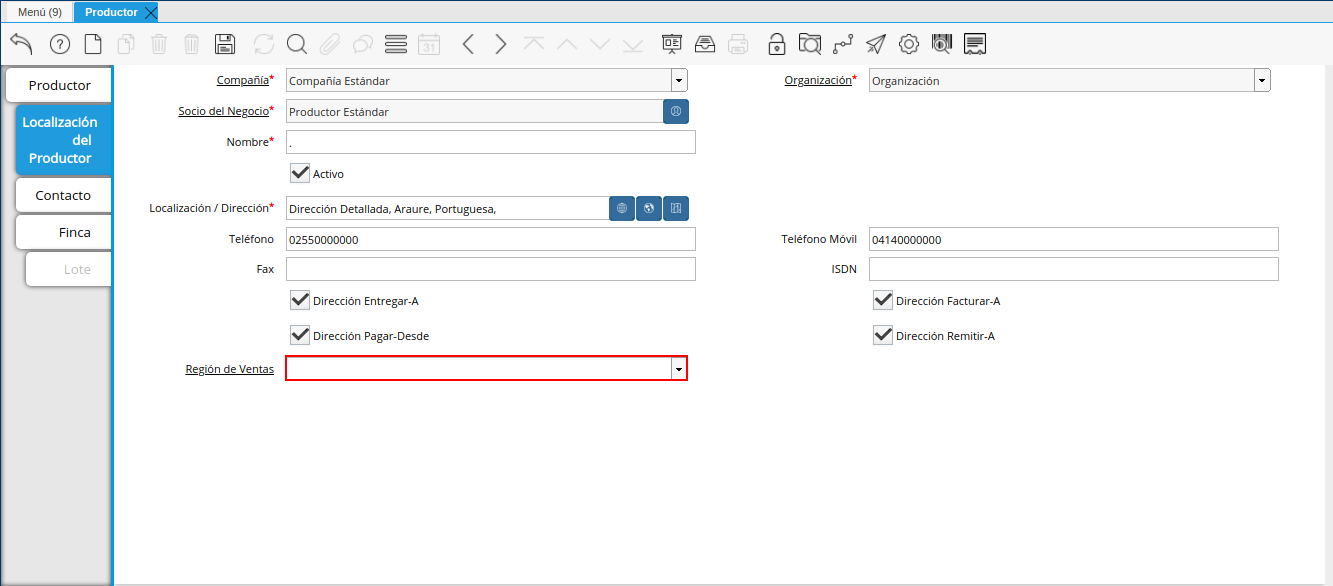1333x586 pixels.
Task: Switch to the Menú (9) tab
Action: click(x=40, y=12)
